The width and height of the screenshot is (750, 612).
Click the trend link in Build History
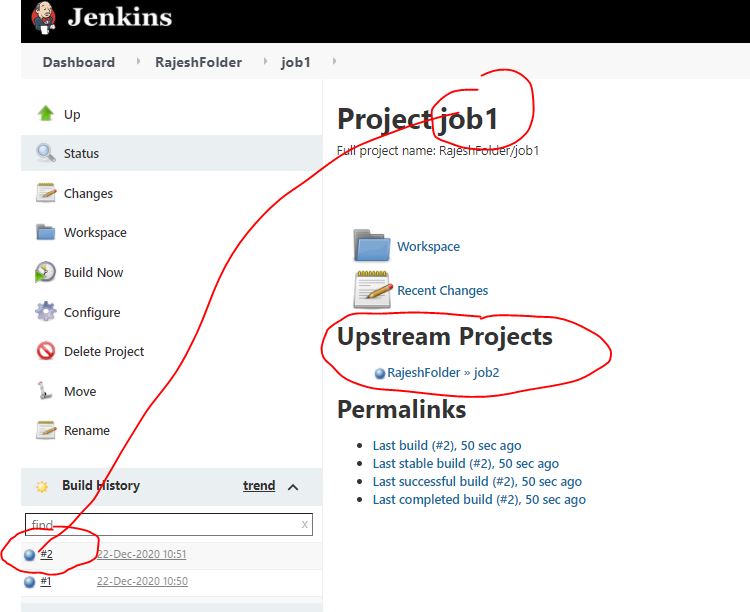pos(259,485)
